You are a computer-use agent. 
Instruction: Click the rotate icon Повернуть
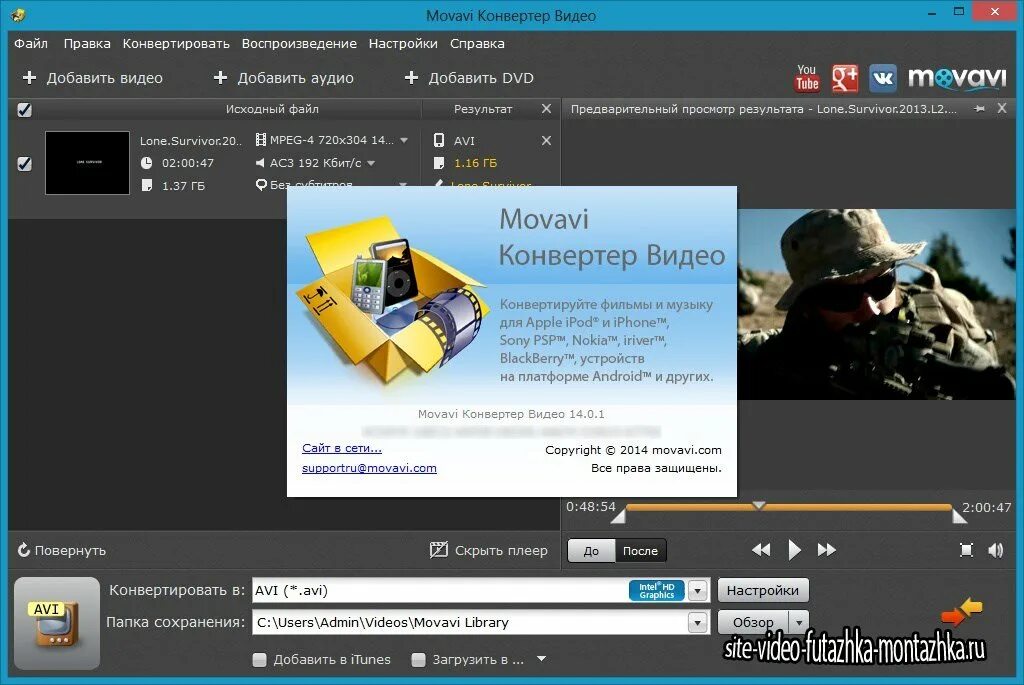(24, 550)
